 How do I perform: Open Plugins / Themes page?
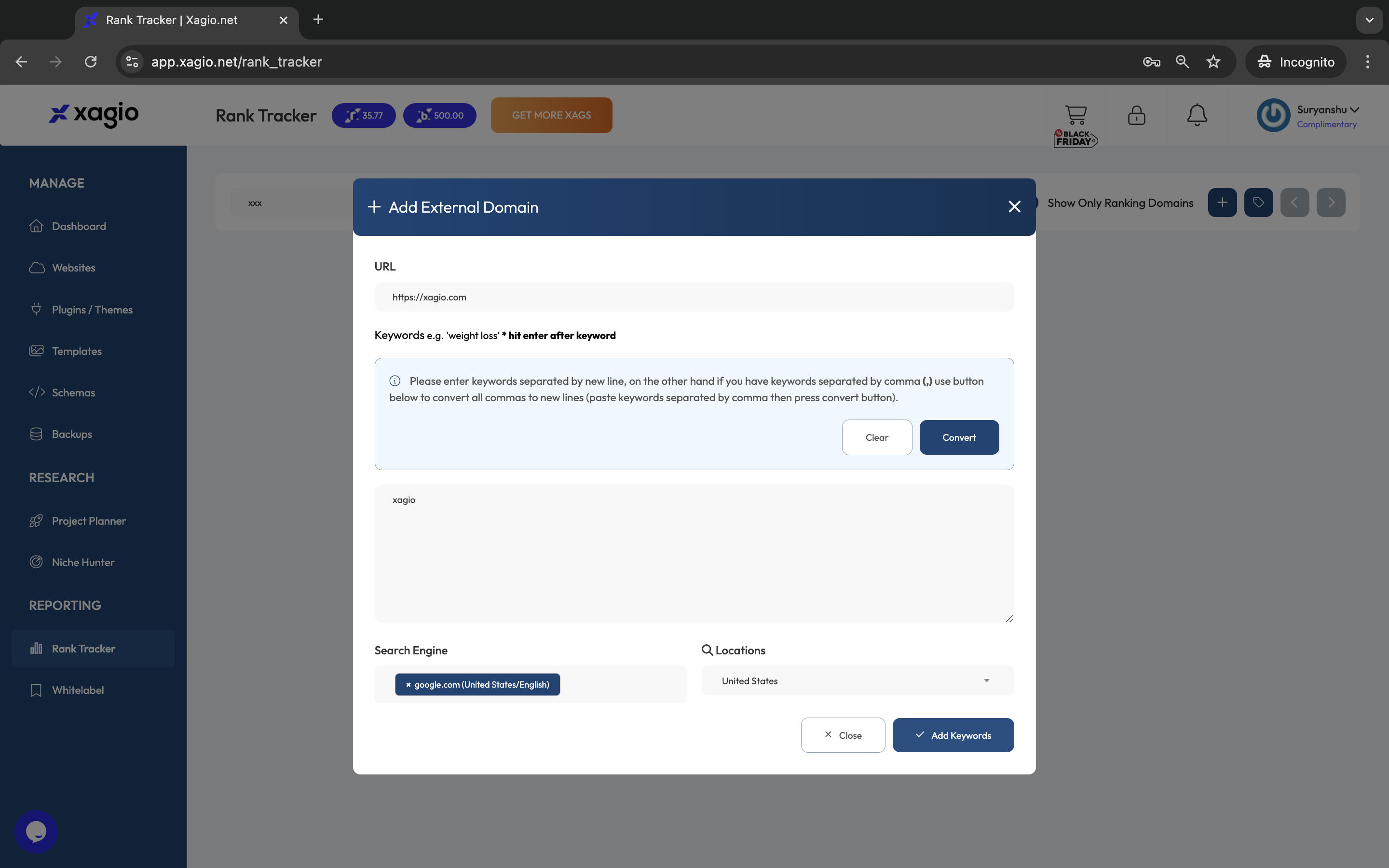coord(92,310)
